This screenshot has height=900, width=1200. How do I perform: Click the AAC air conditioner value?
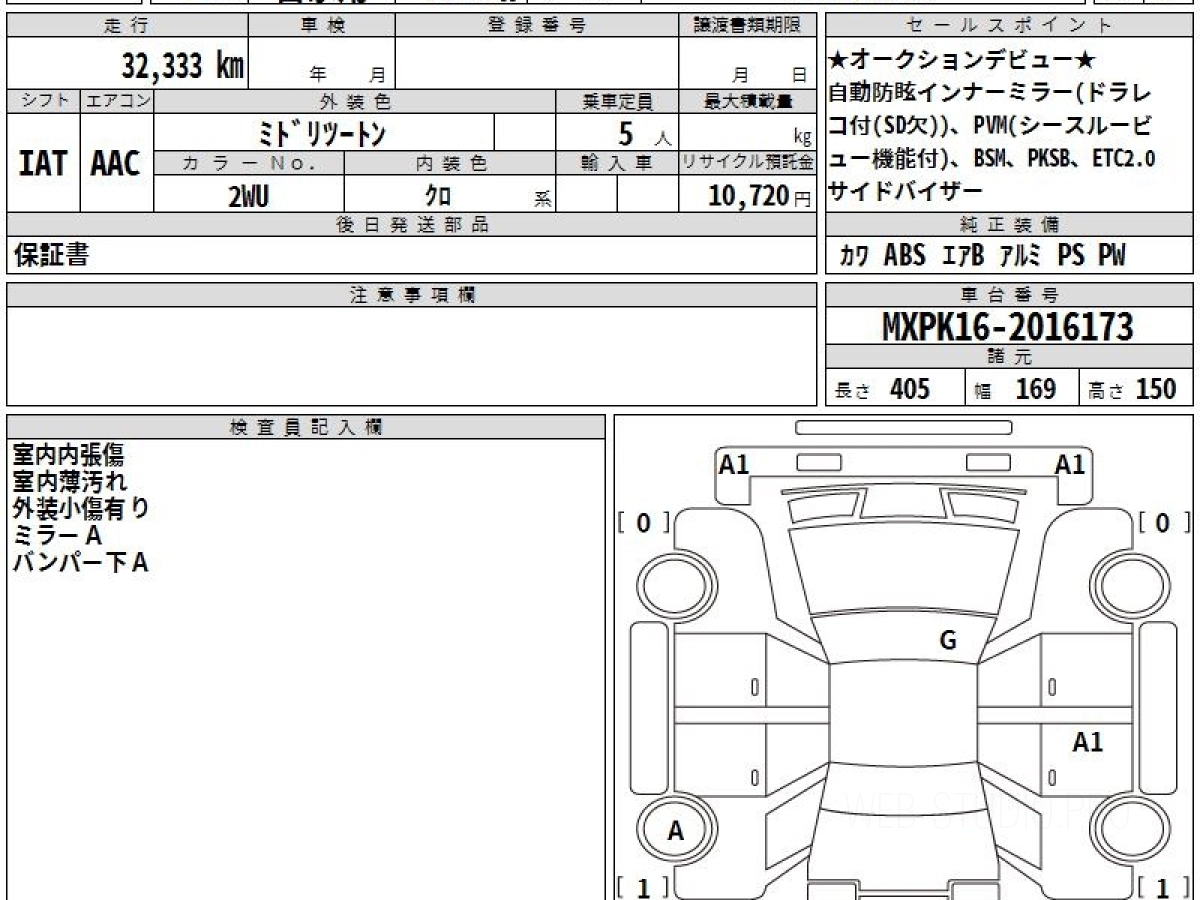(x=117, y=163)
